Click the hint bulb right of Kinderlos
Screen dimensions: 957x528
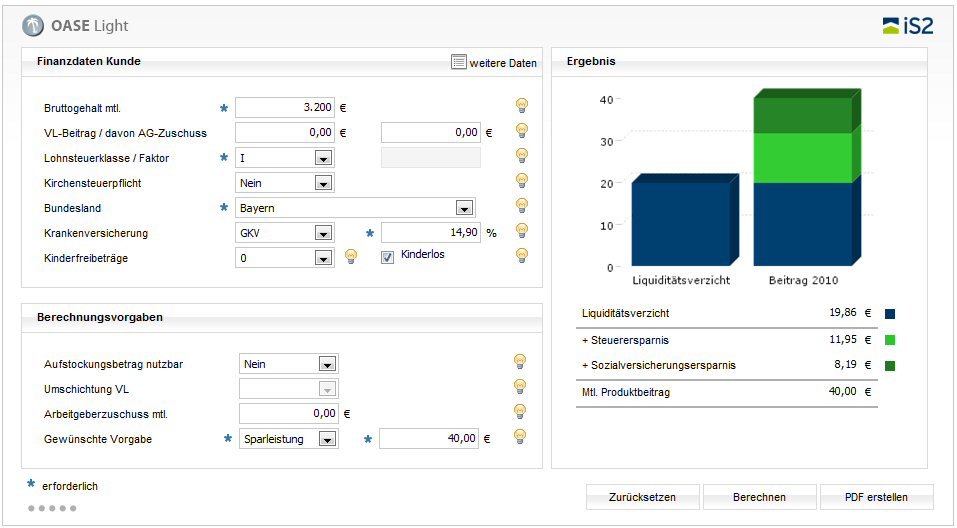click(522, 256)
